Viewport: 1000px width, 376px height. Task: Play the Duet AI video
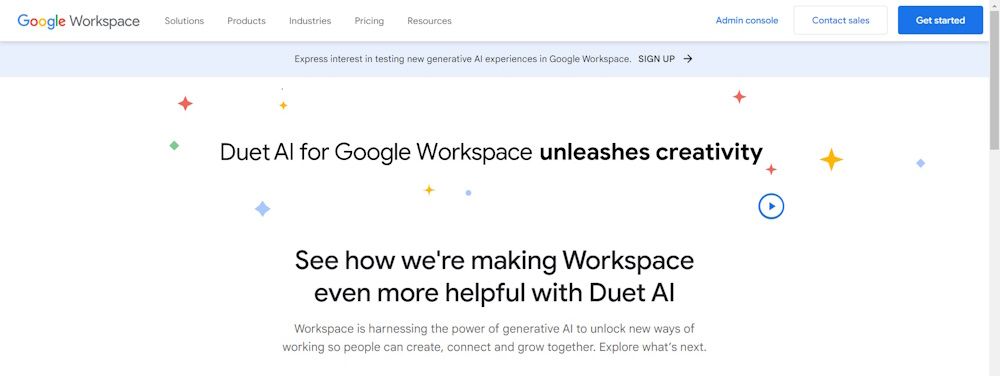tap(771, 206)
